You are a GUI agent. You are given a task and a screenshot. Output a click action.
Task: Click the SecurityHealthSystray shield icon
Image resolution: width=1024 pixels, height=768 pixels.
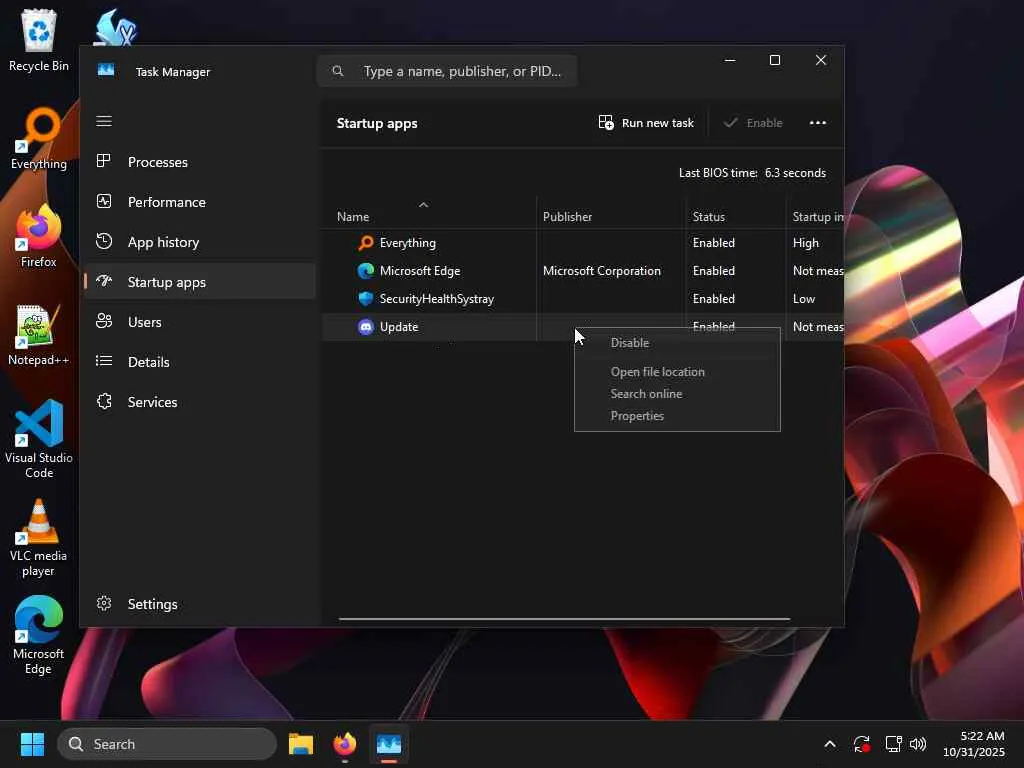[366, 299]
